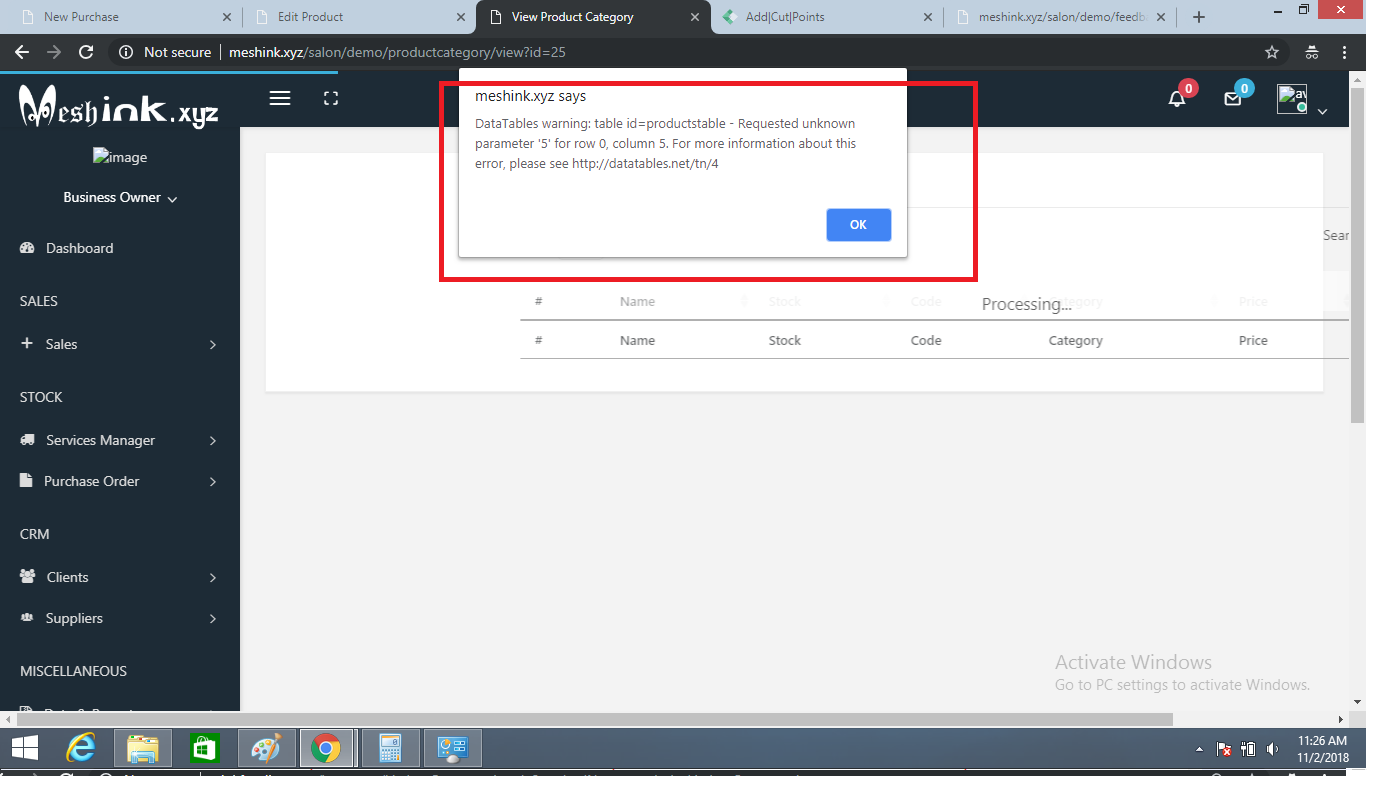This screenshot has height=796, width=1380.
Task: Expand the Suppliers sidebar menu
Action: [x=120, y=618]
